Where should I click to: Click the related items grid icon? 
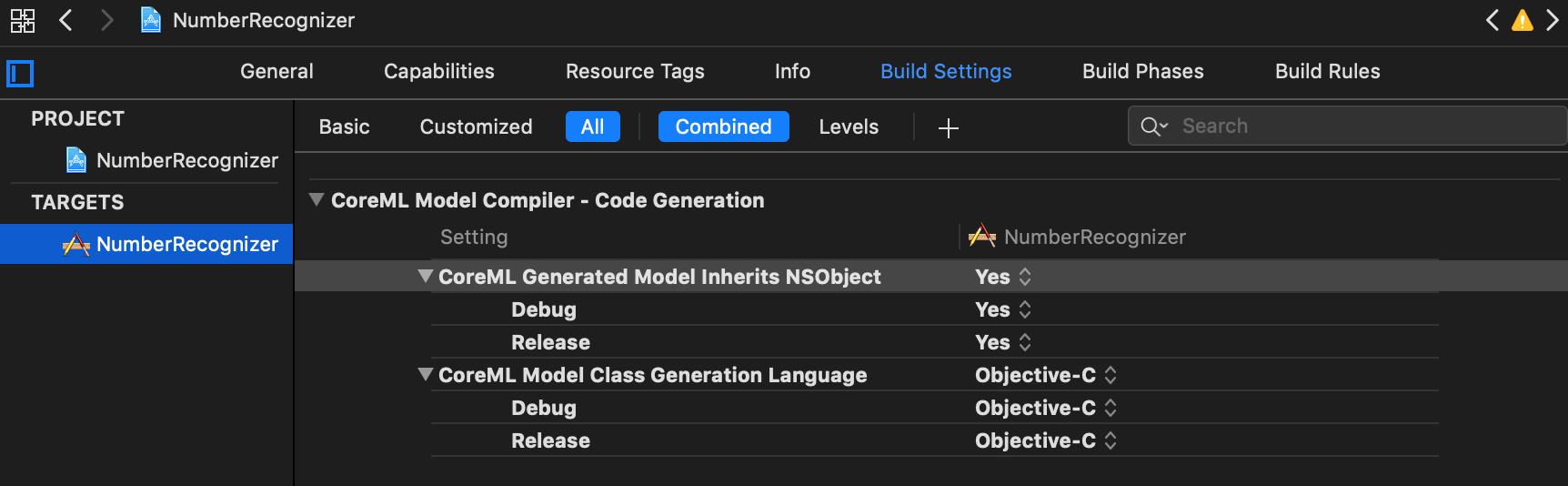pos(23,20)
